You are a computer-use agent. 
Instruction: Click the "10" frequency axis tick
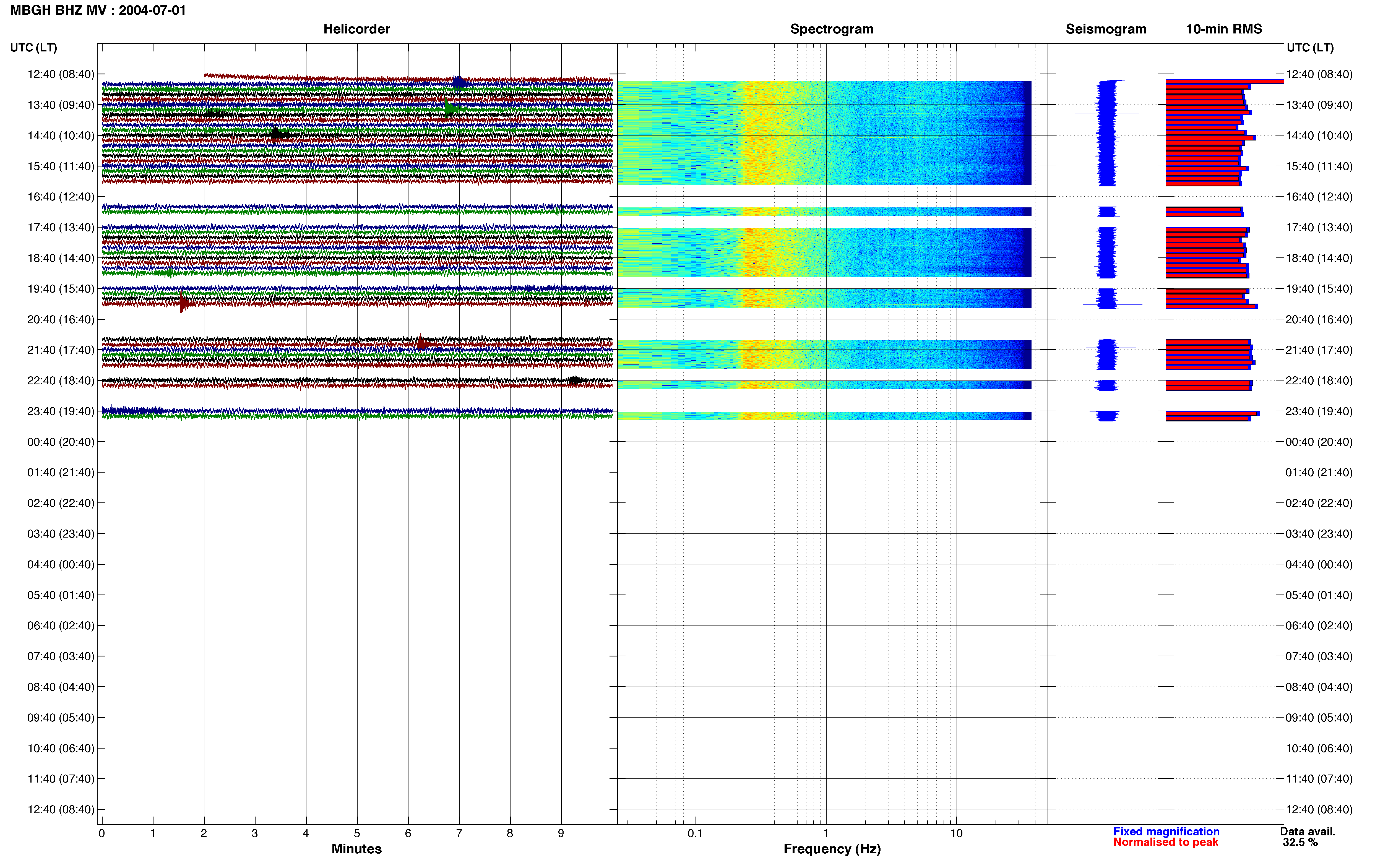(956, 833)
